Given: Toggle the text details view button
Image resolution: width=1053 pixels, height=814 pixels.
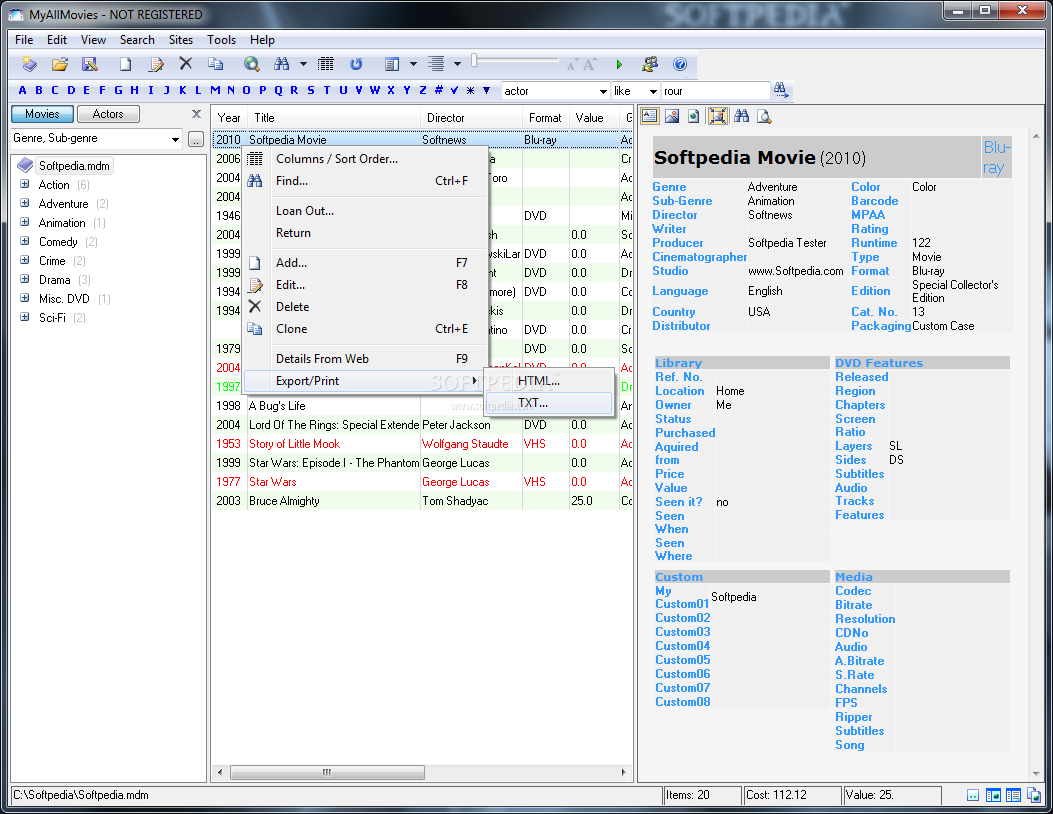Looking at the screenshot, I should pyautogui.click(x=649, y=116).
